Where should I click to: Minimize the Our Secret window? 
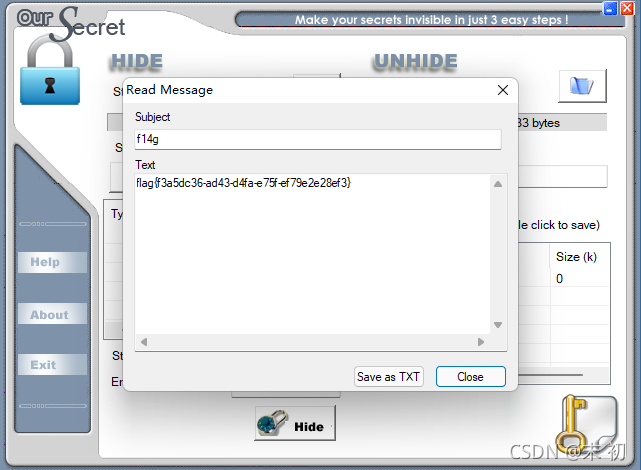point(610,8)
